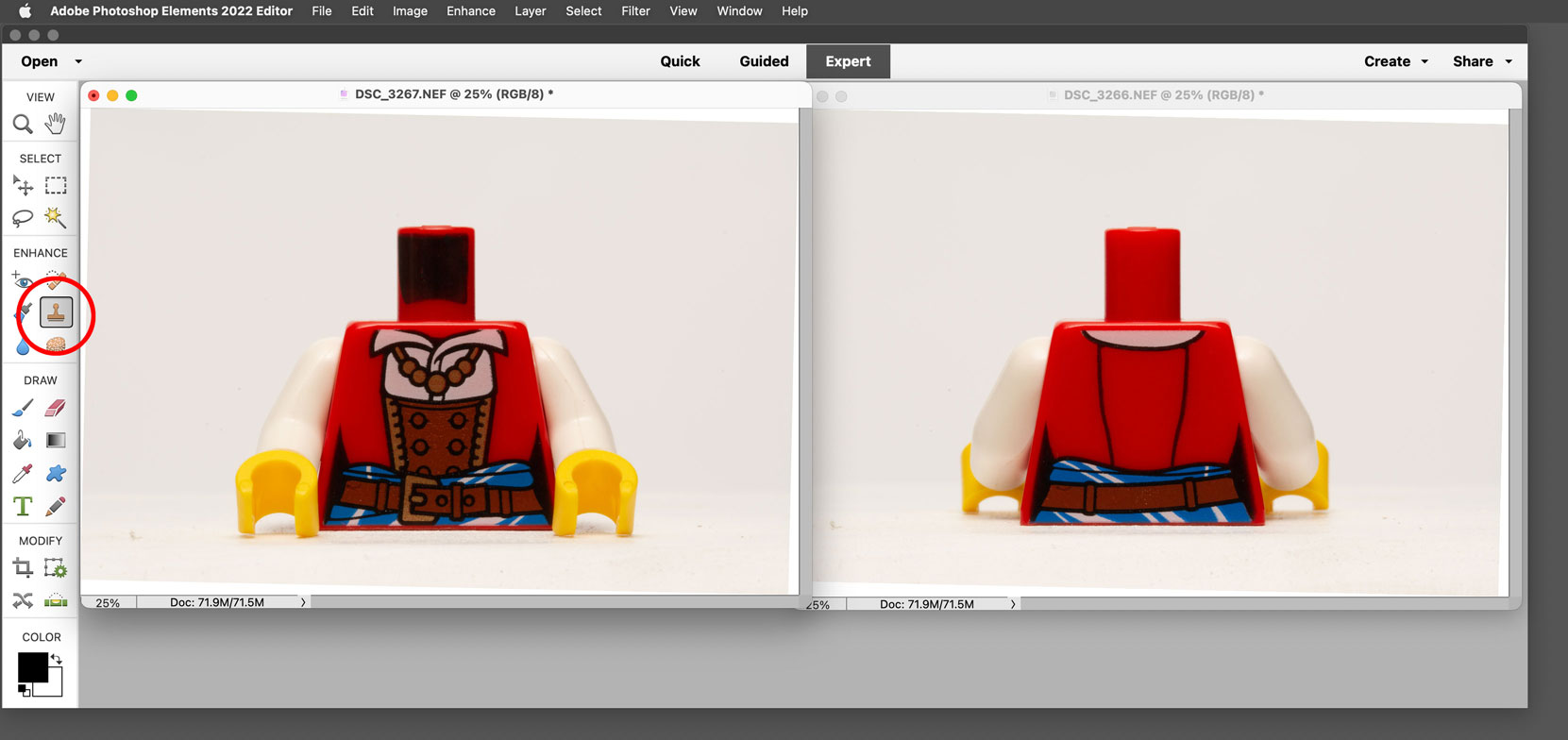Select the Pencil tool
The image size is (1568, 740).
pyautogui.click(x=56, y=507)
